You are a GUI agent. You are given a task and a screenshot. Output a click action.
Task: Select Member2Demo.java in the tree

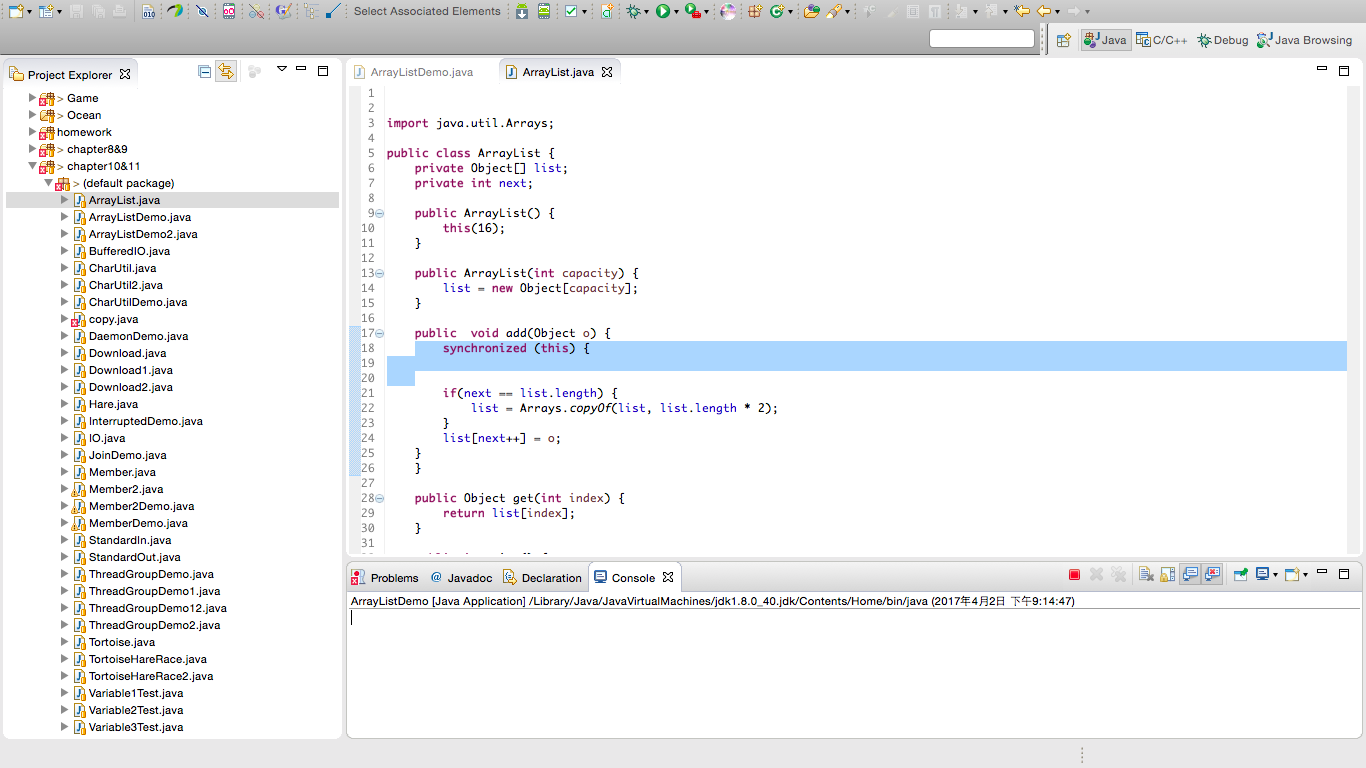coord(142,506)
